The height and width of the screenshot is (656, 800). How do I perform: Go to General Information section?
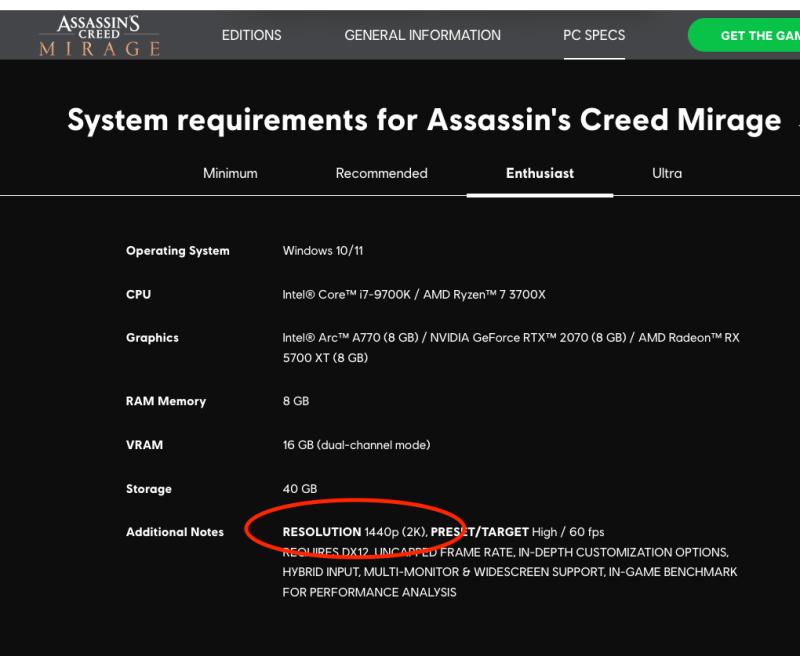422,35
